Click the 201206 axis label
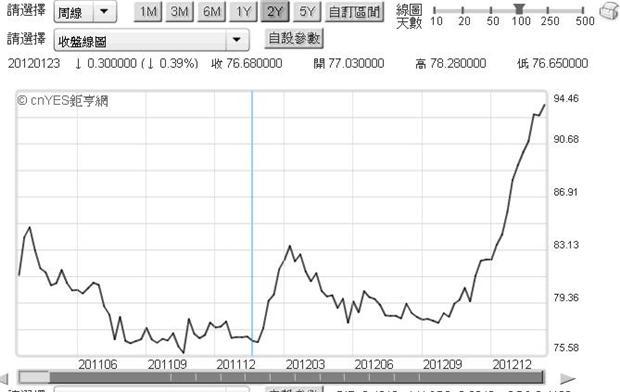The image size is (620, 392). click(374, 364)
